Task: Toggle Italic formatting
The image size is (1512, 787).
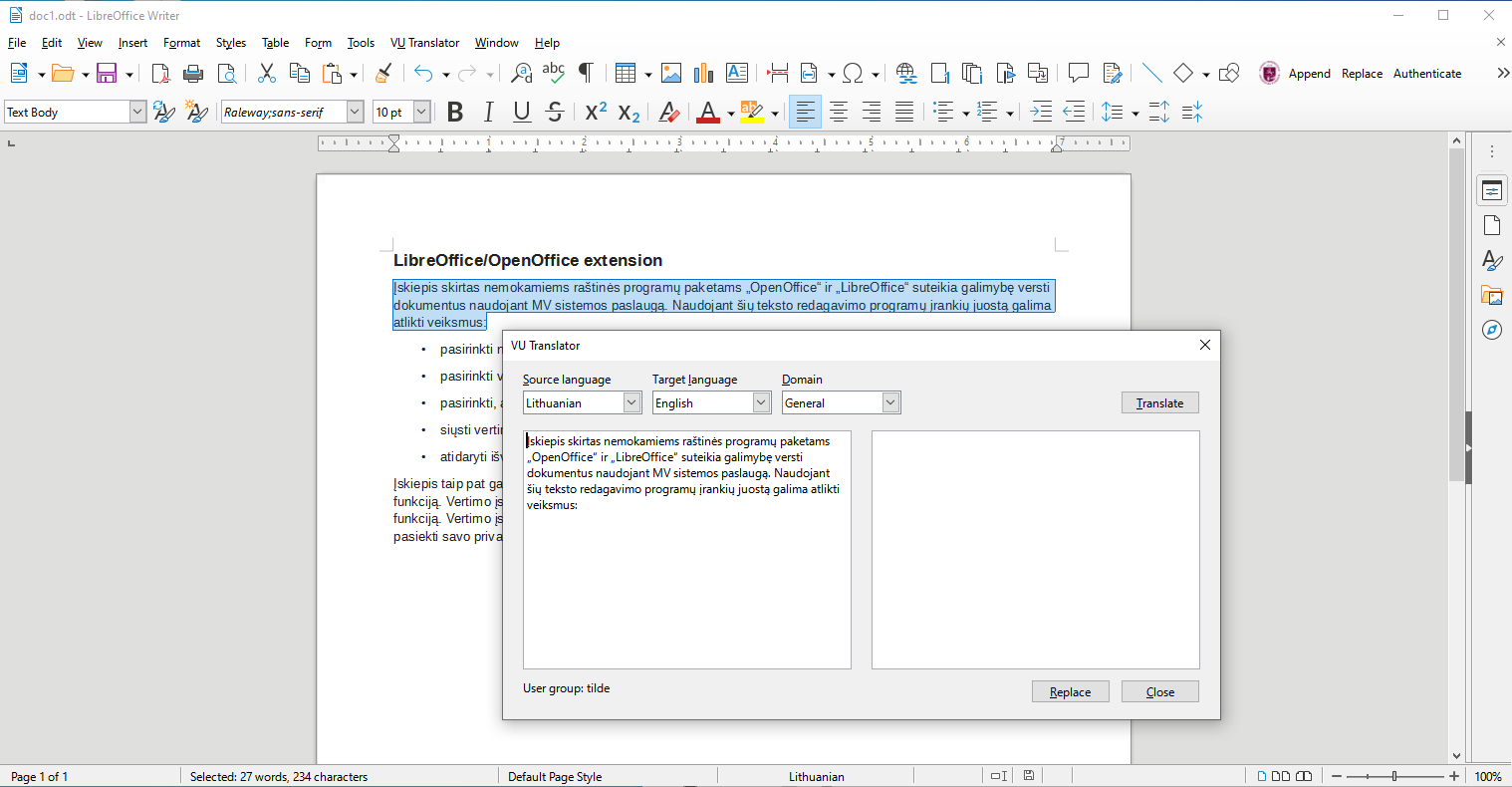Action: click(488, 112)
